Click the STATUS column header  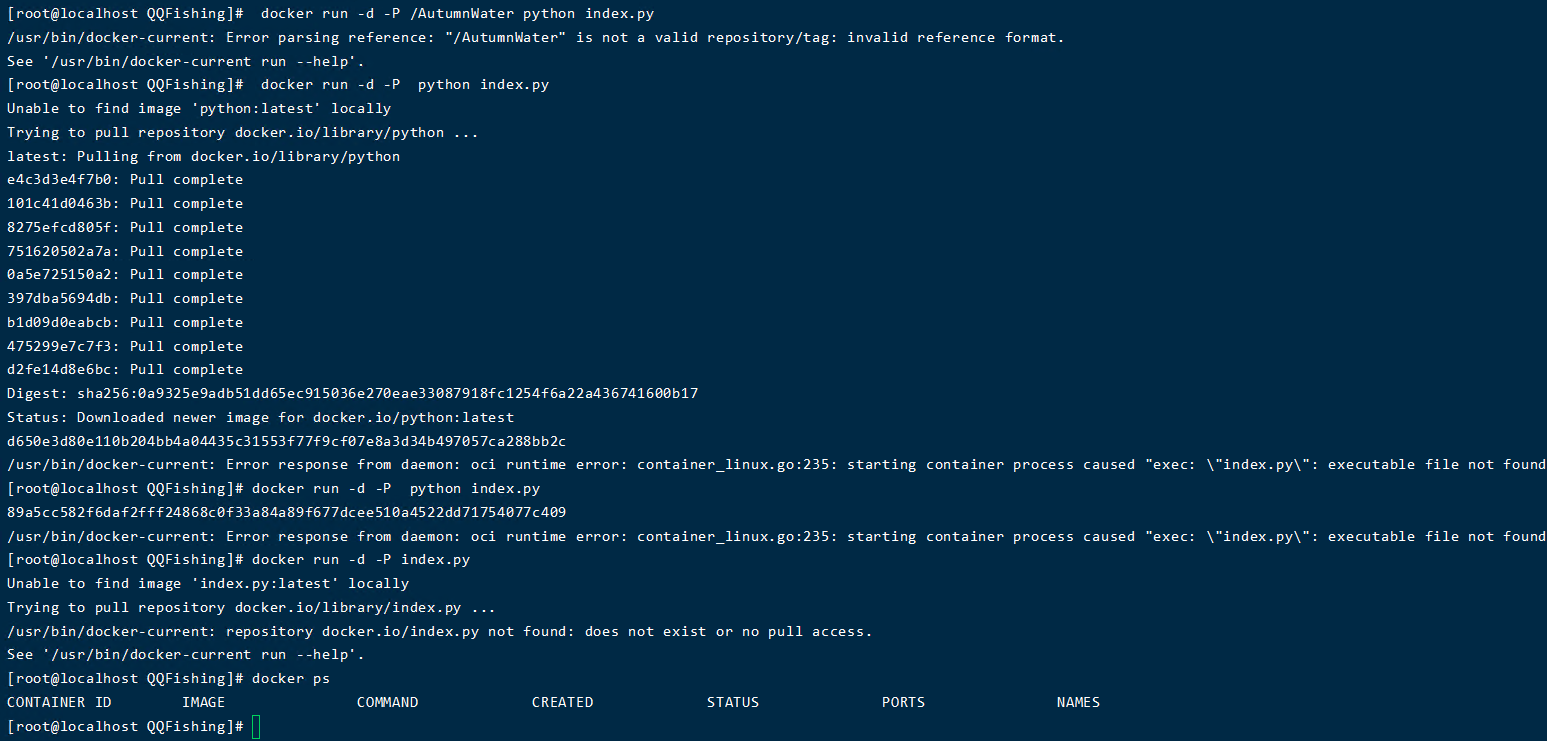pos(732,702)
